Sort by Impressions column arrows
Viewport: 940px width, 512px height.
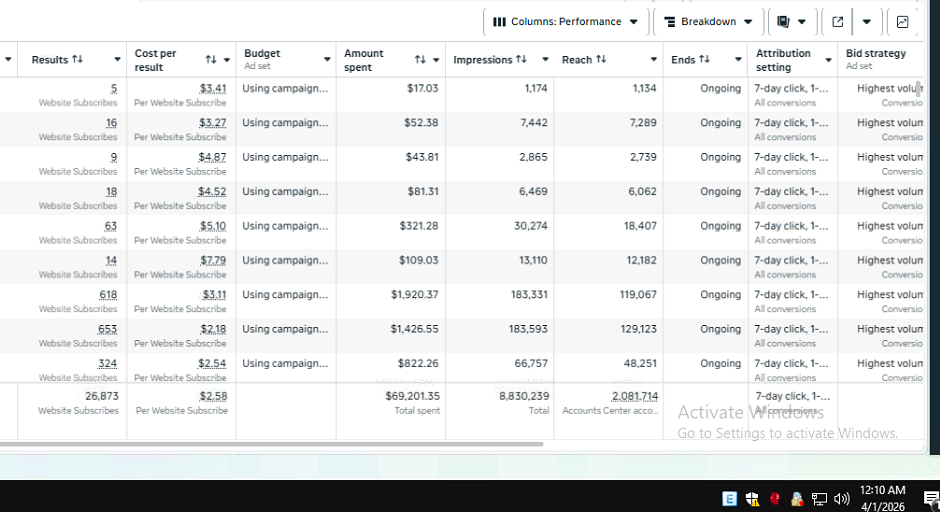521,59
